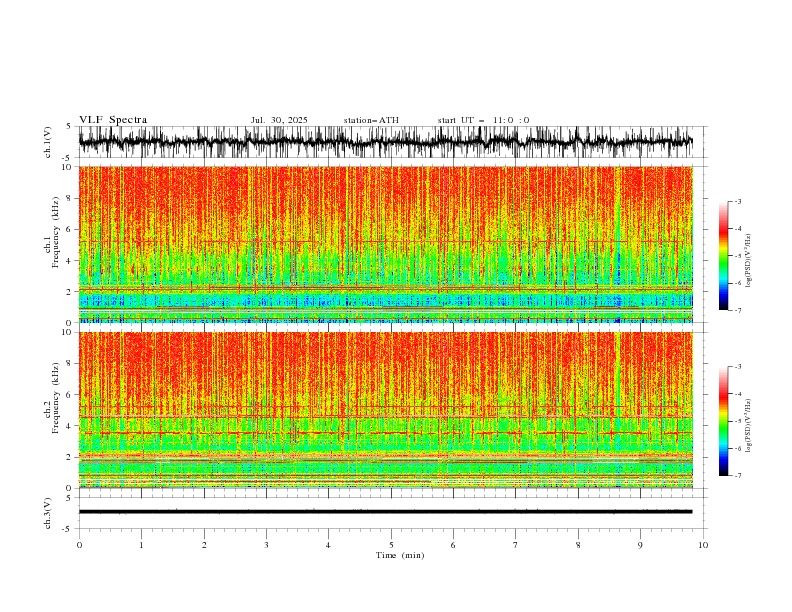Click the ch.1 Frequency (kHz) axis label

point(52,231)
